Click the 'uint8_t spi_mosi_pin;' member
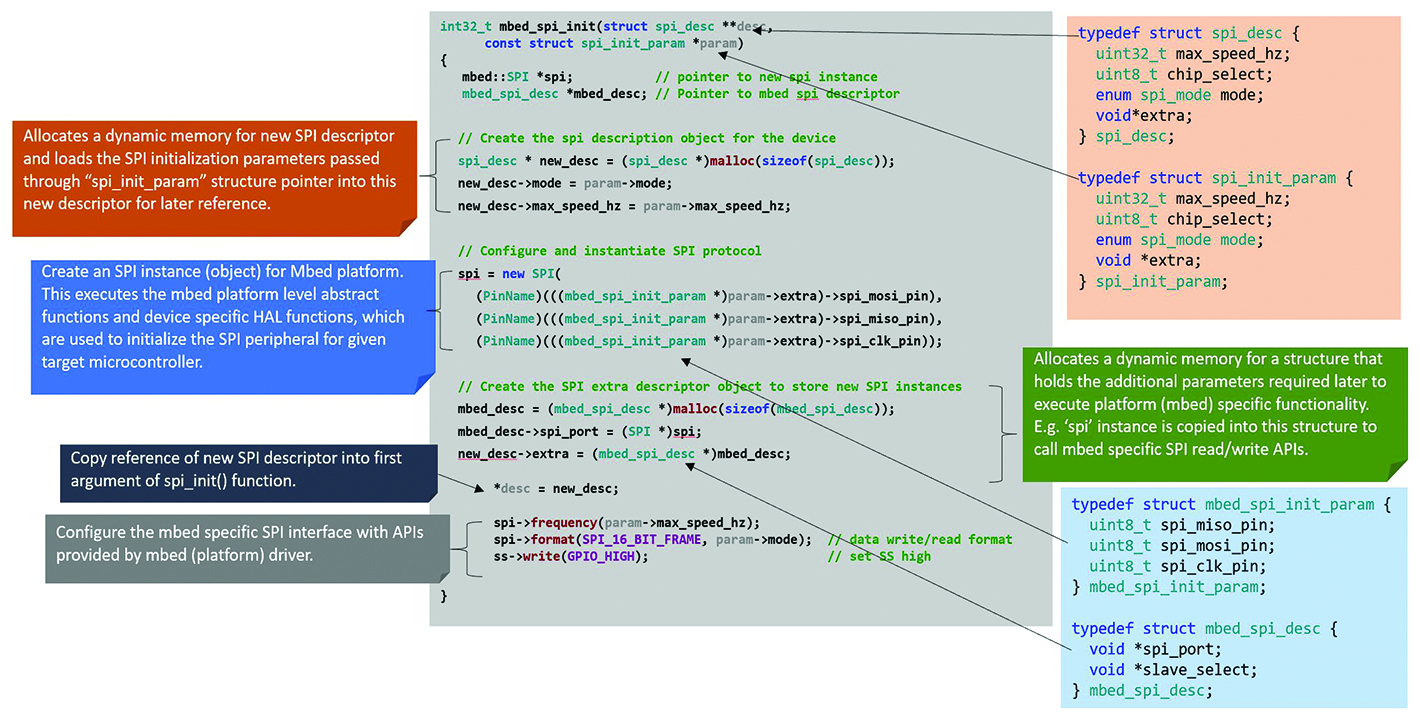 (x=1183, y=546)
